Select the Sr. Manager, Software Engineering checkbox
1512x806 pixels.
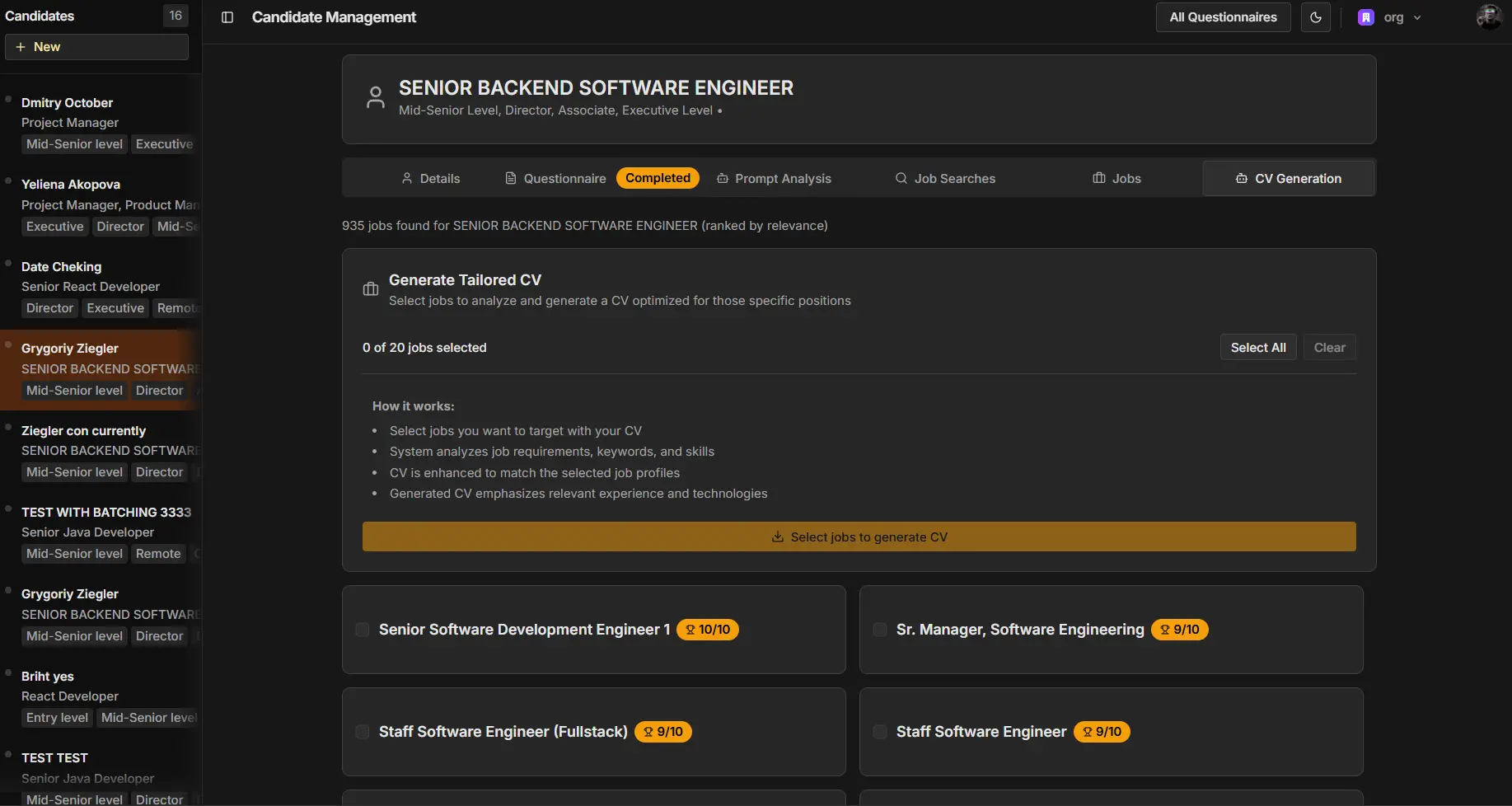(x=880, y=630)
